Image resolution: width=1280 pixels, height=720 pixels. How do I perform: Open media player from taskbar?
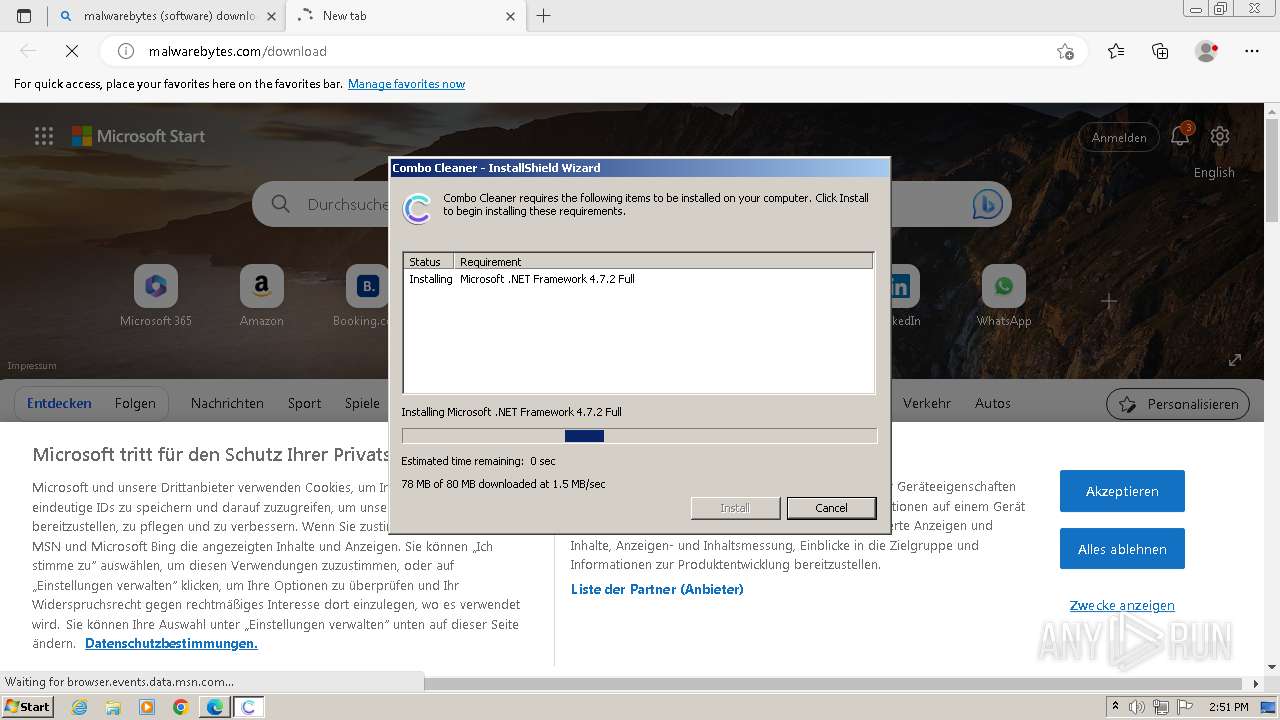tap(147, 707)
